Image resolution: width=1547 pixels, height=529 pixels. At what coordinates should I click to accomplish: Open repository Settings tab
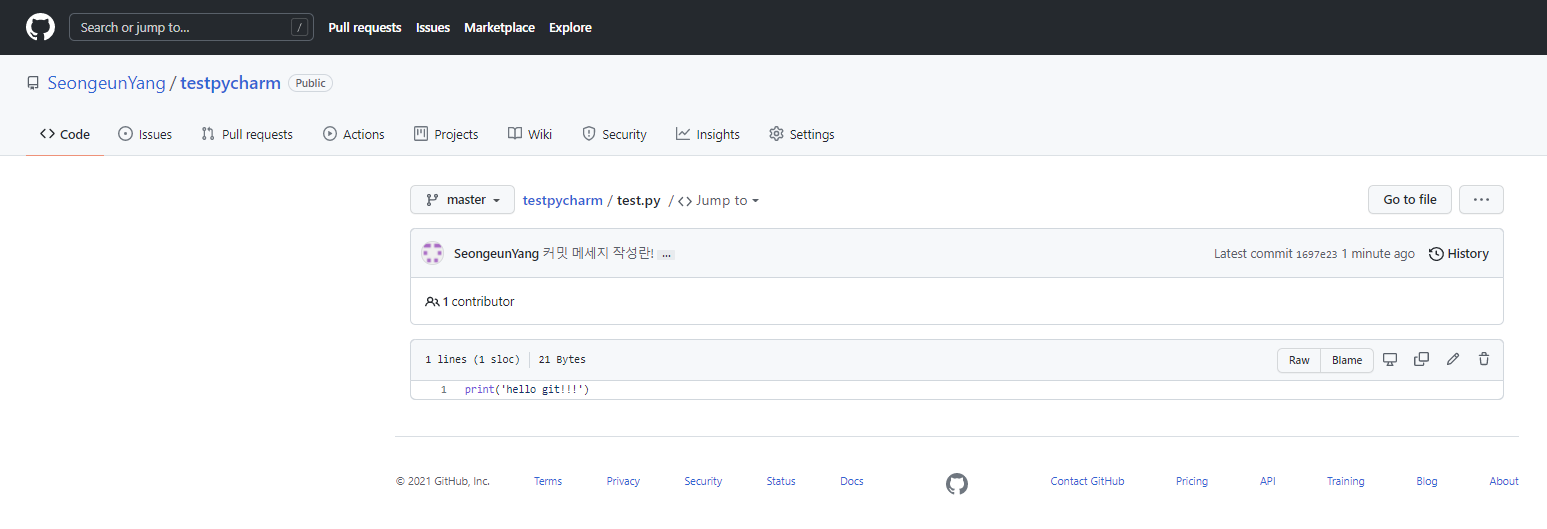(802, 134)
